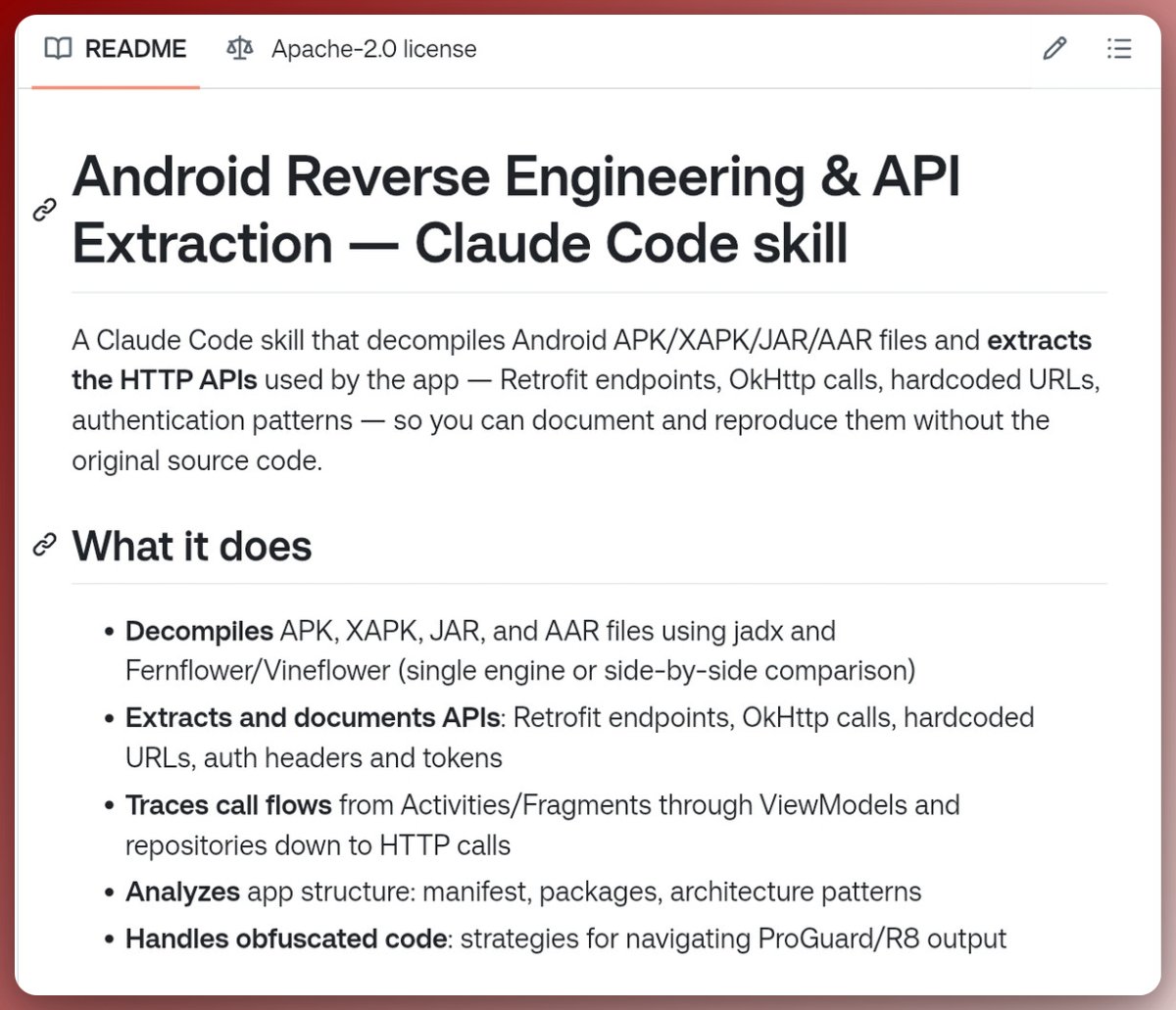1176x1010 pixels.
Task: Click the 'Traces call flows' bullet text
Action: 228,805
